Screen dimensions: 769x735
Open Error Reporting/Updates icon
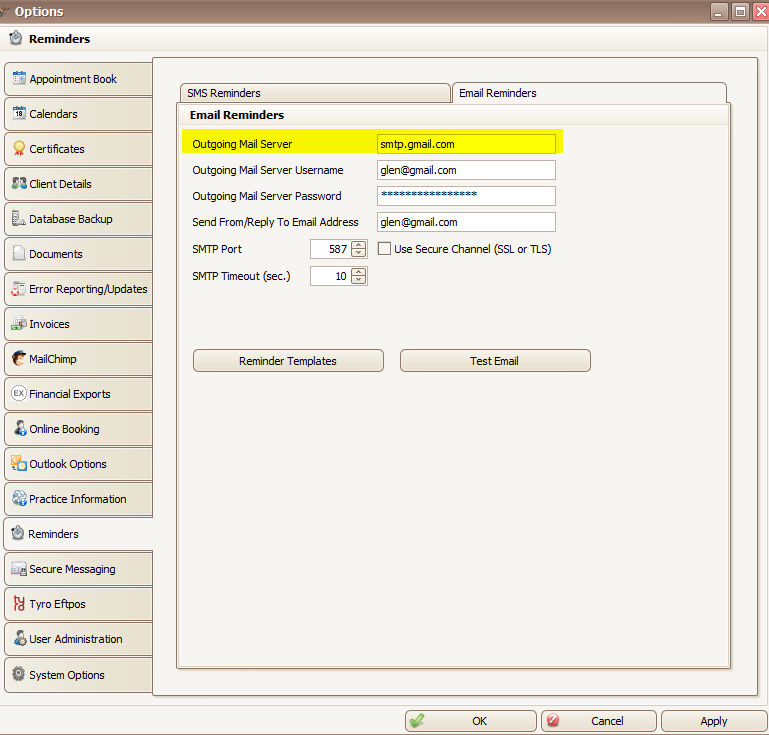point(19,288)
